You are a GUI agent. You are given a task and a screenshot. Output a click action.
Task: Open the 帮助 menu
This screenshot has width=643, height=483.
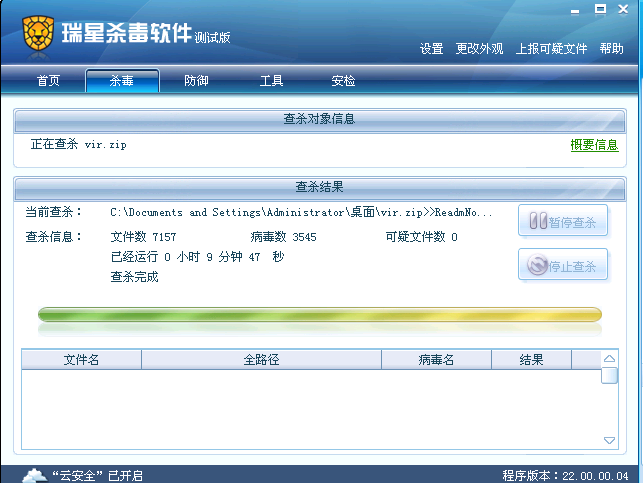611,49
